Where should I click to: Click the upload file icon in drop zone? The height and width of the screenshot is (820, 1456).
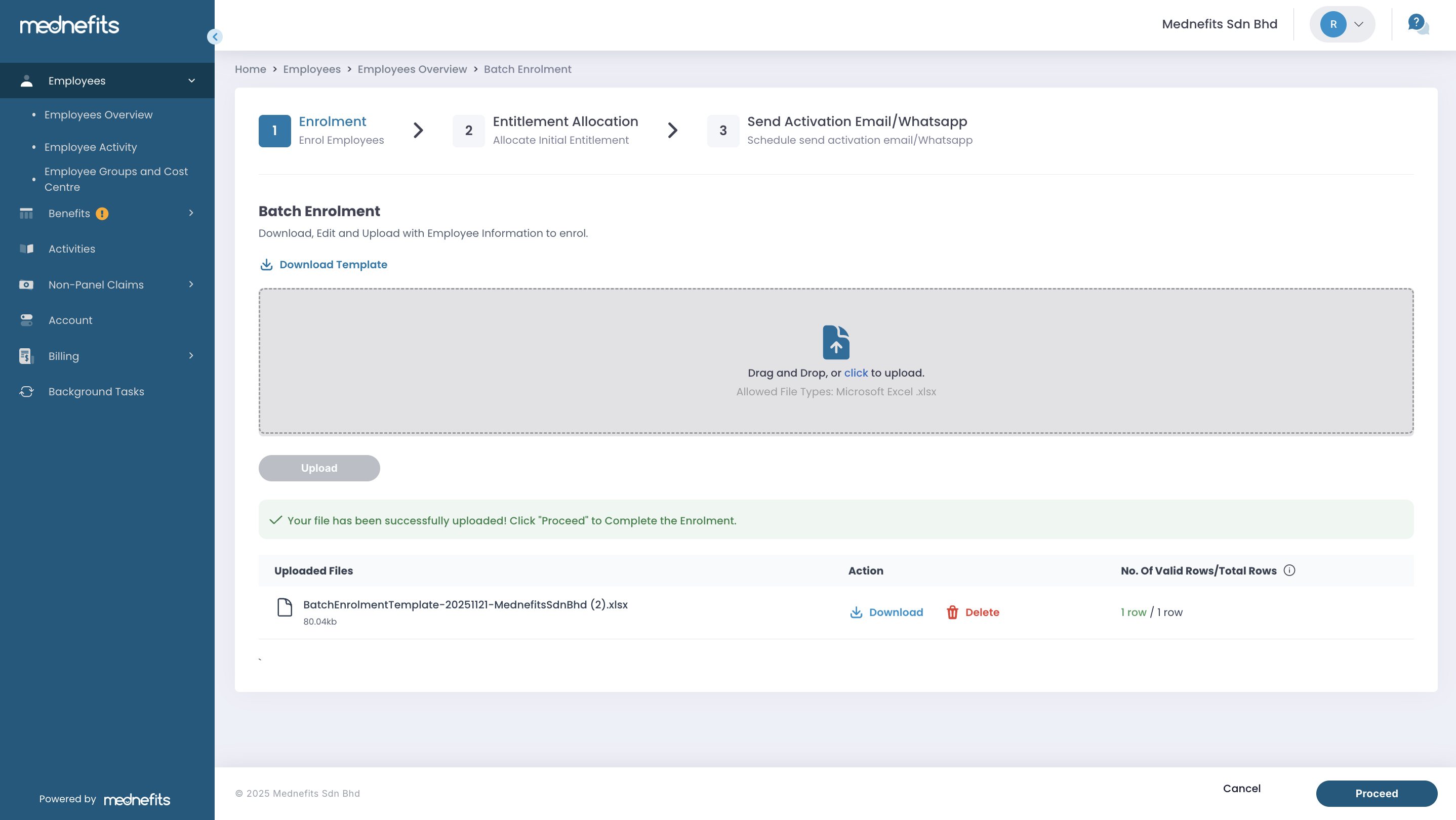point(836,342)
